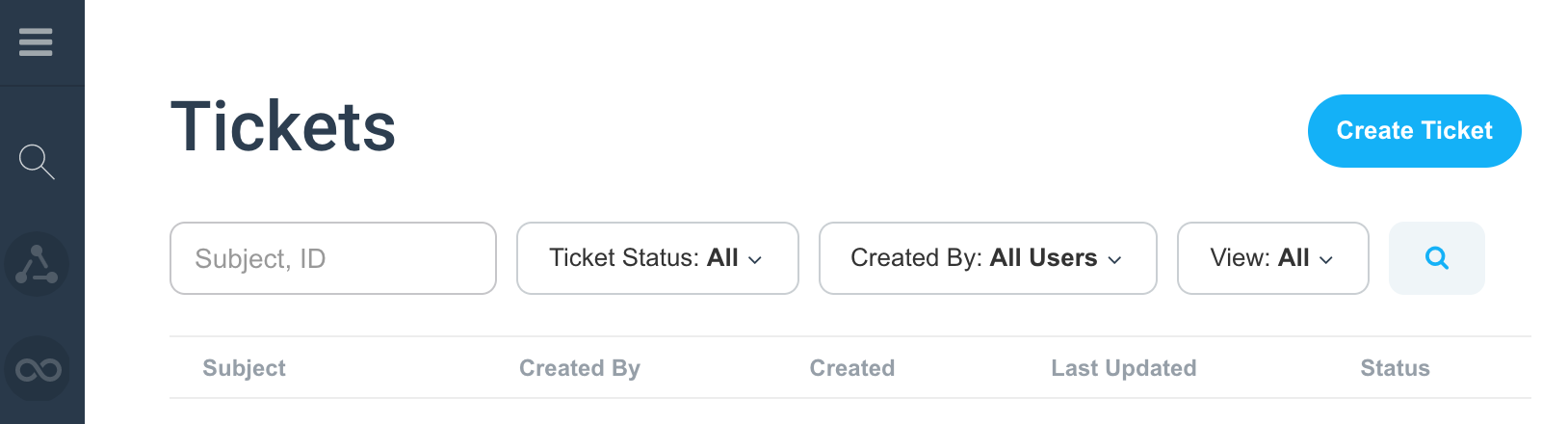
Task: Click the Tickets page heading
Action: 283,127
